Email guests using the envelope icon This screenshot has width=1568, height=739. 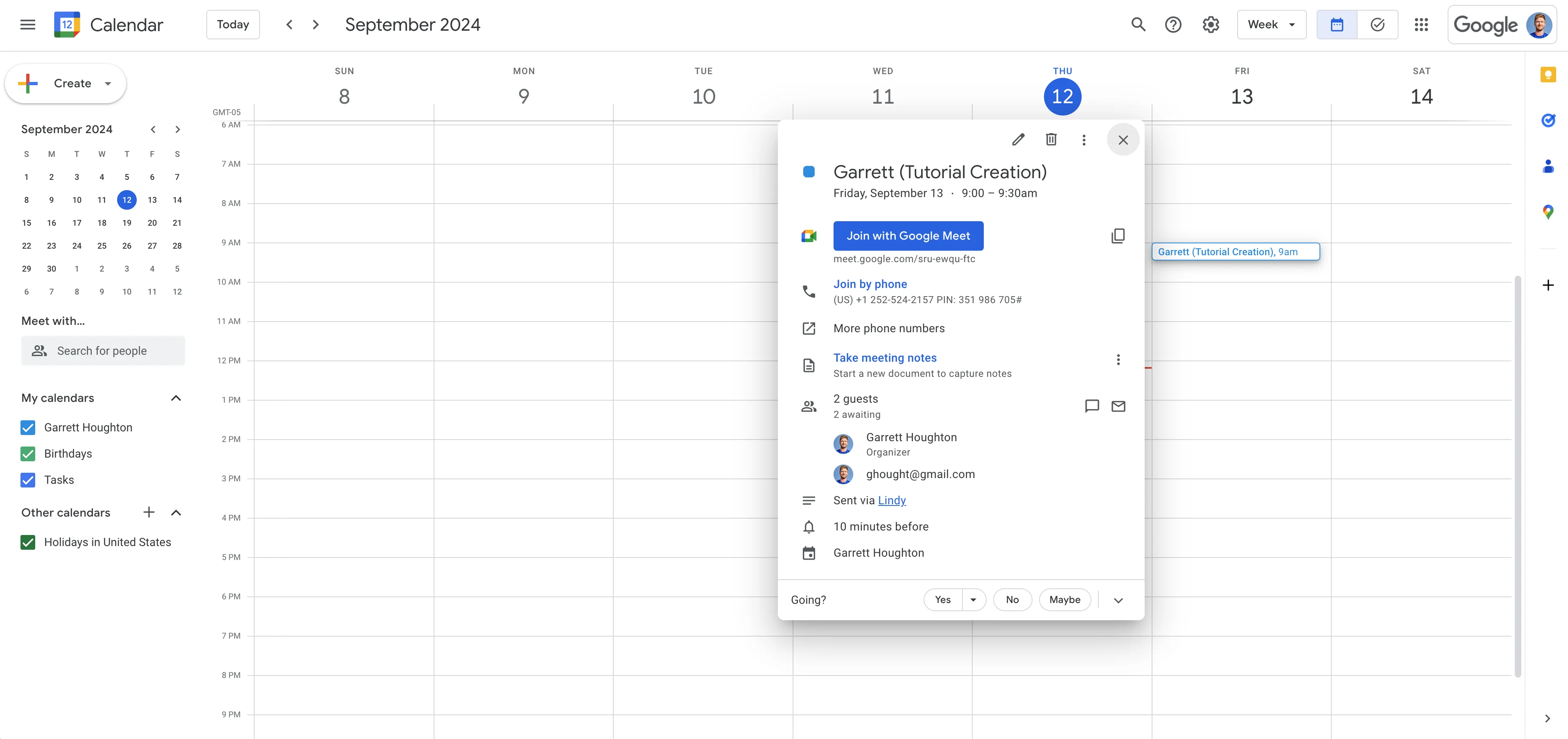click(1118, 406)
